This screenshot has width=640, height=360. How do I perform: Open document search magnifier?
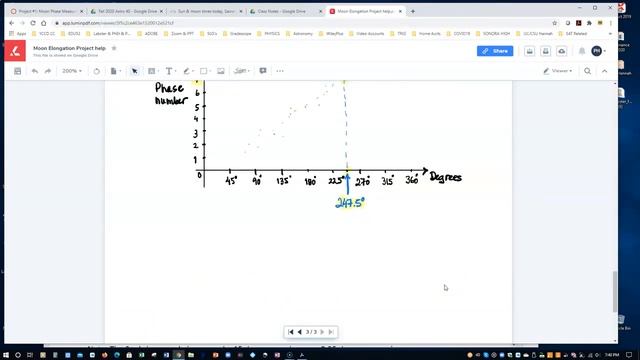tap(587, 71)
